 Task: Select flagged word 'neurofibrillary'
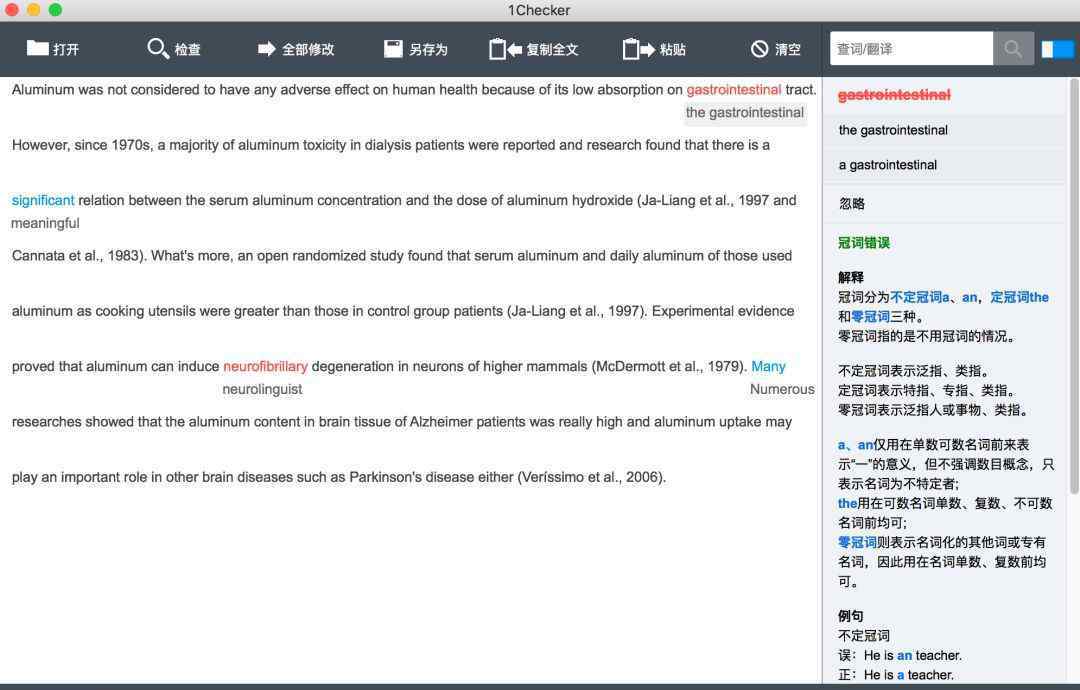[265, 366]
